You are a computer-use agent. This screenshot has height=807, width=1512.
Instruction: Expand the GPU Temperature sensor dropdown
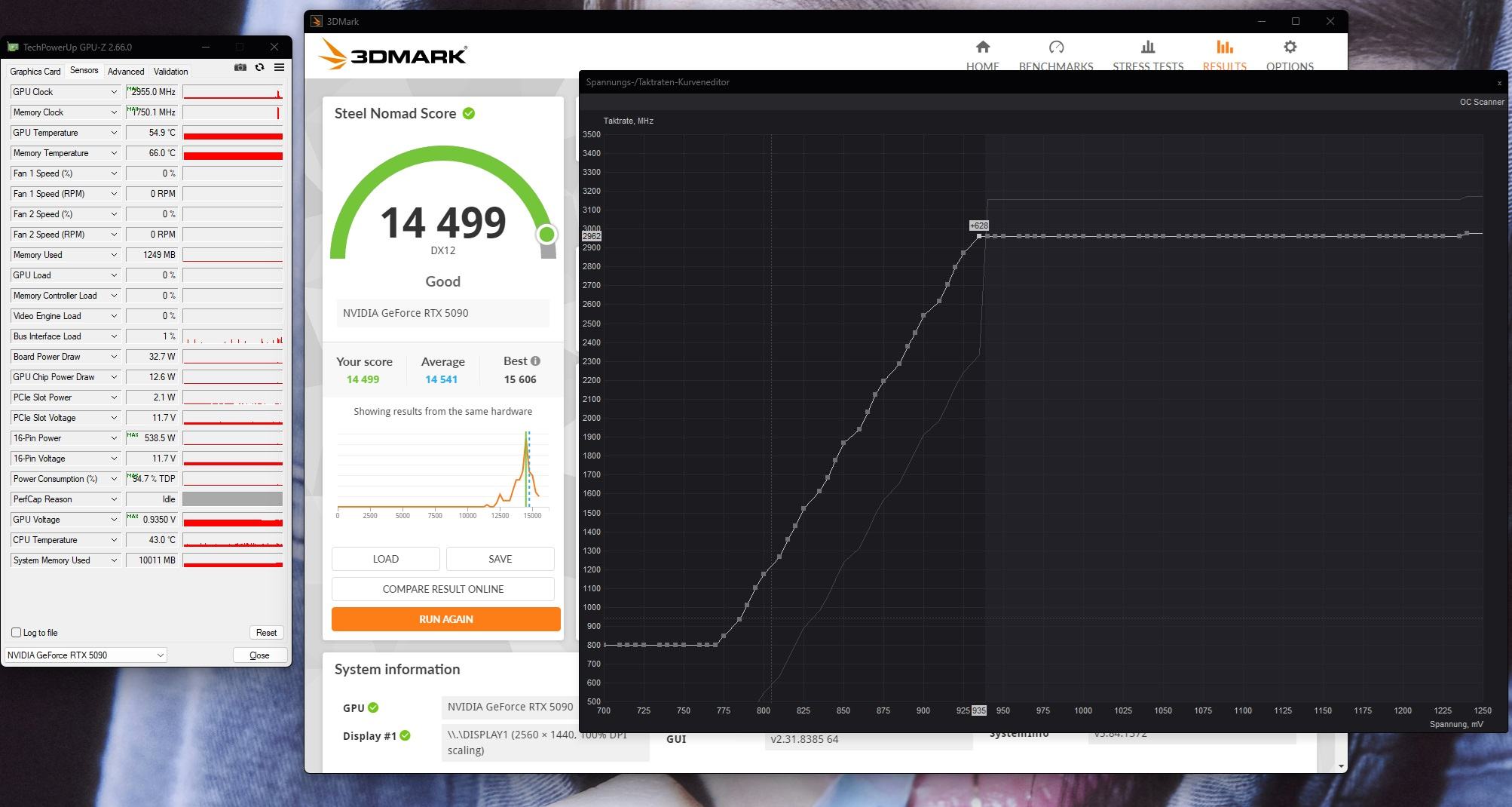click(114, 133)
